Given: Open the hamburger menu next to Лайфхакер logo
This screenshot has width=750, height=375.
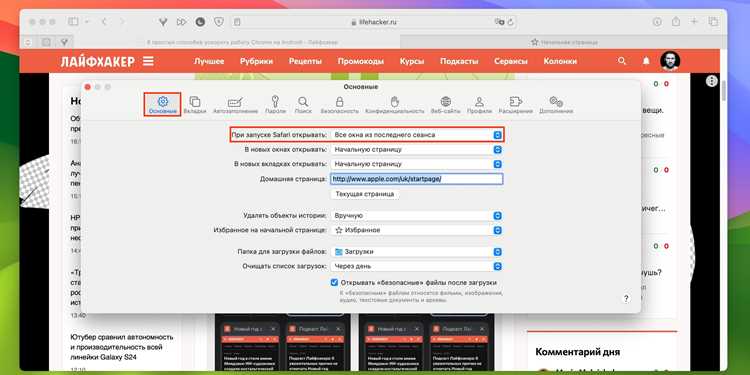Looking at the screenshot, I should 148,61.
